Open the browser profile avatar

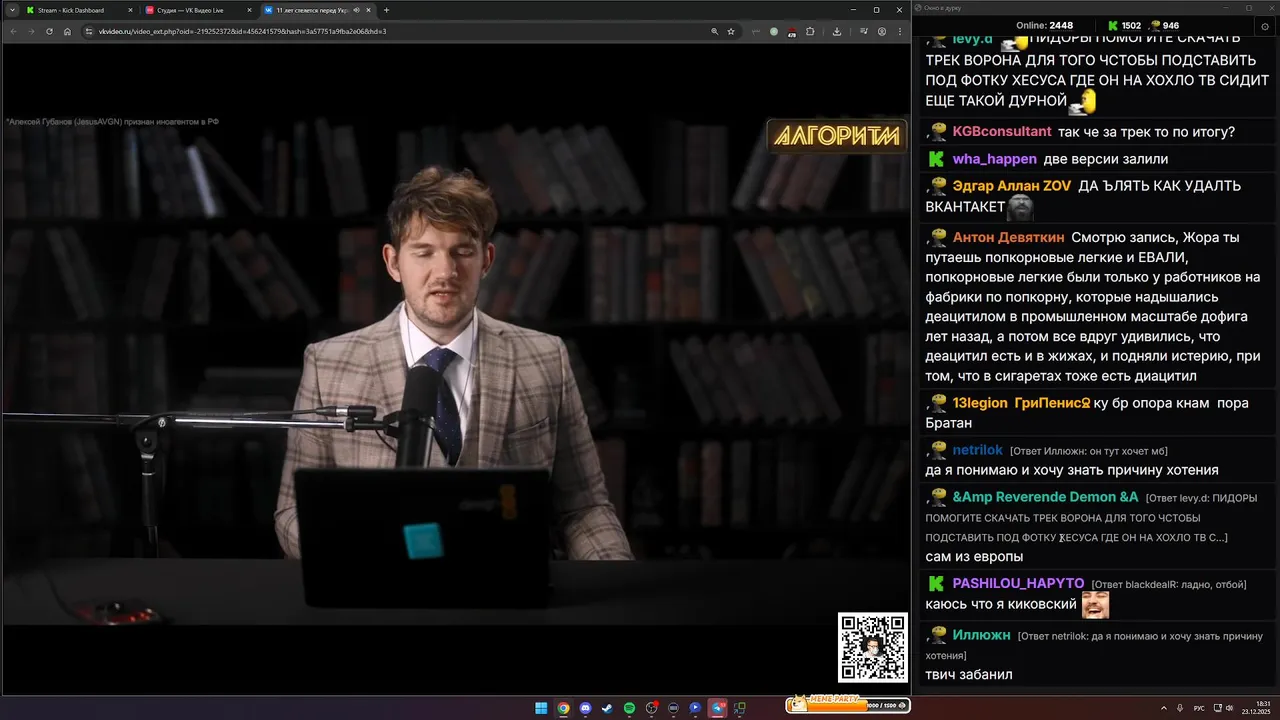pyautogui.click(x=881, y=31)
